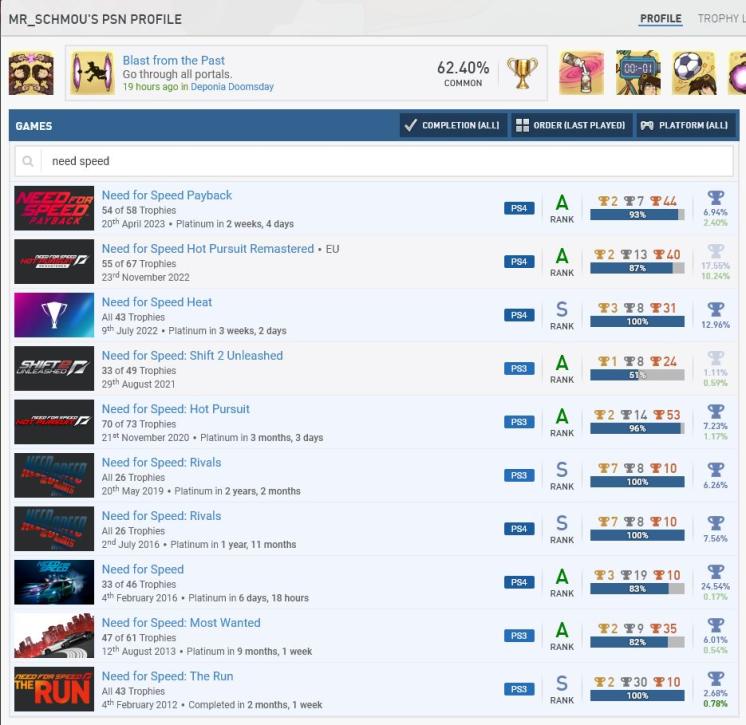Click the Shift 2 Unleashed cover thumbnail
The image size is (746, 725).
coord(54,368)
